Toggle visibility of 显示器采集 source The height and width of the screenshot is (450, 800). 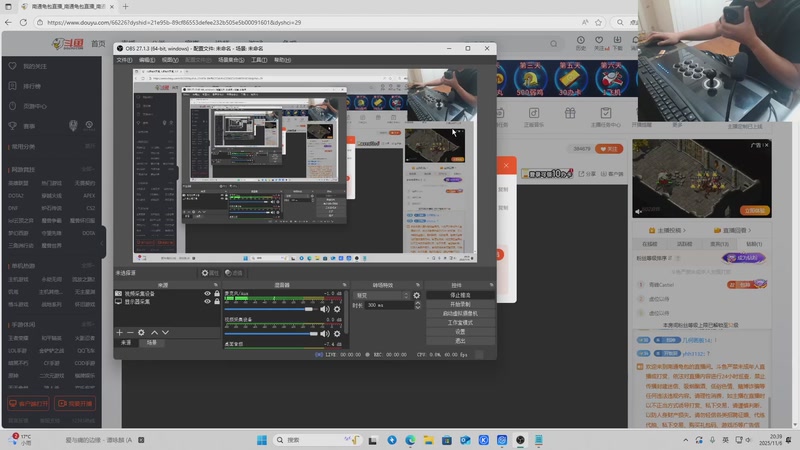(x=207, y=302)
